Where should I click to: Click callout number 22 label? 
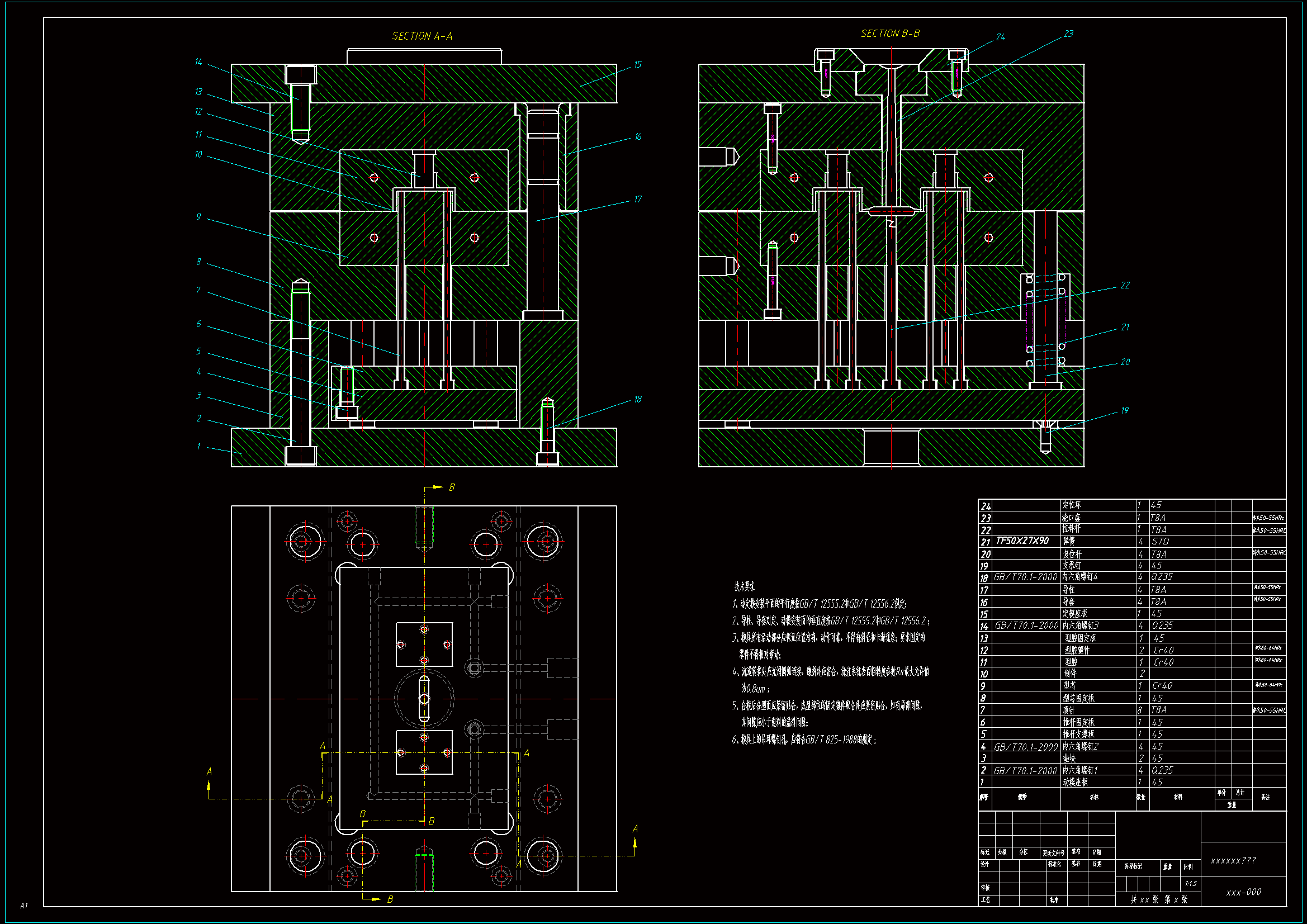[1125, 286]
